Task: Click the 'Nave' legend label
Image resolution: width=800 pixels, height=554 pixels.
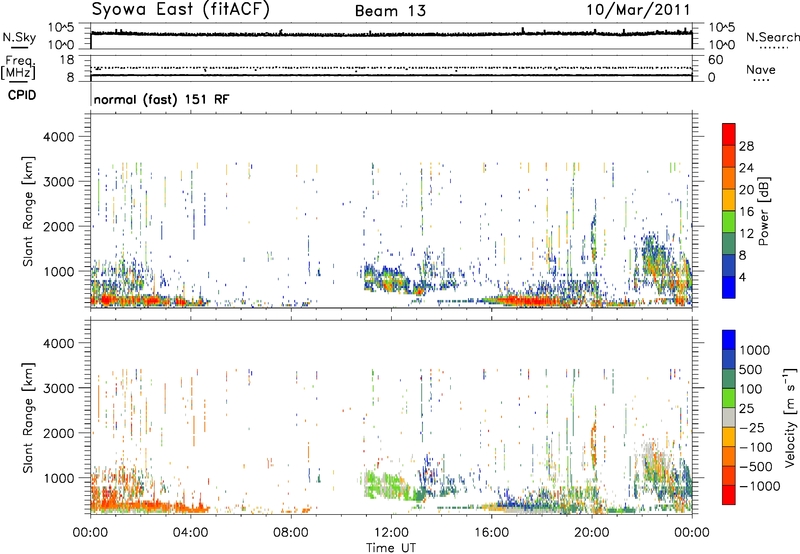Action: click(x=761, y=69)
